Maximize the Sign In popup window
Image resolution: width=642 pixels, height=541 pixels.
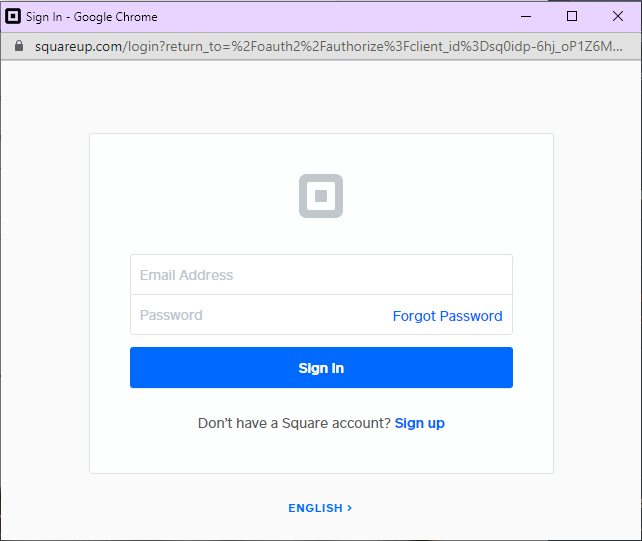coord(572,16)
